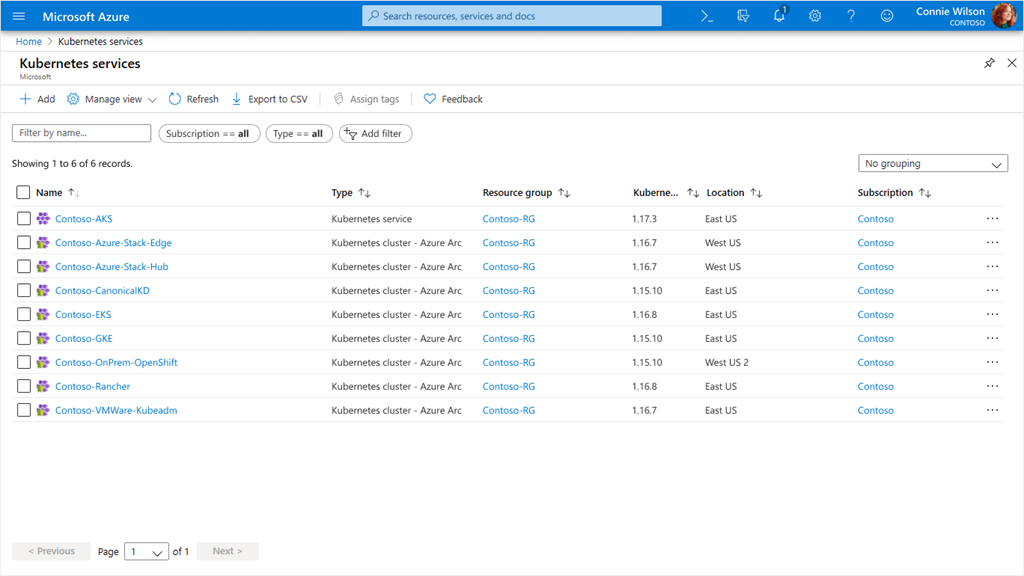Open the feedback smiley icon
Screen dimensions: 1024x576
click(x=887, y=16)
